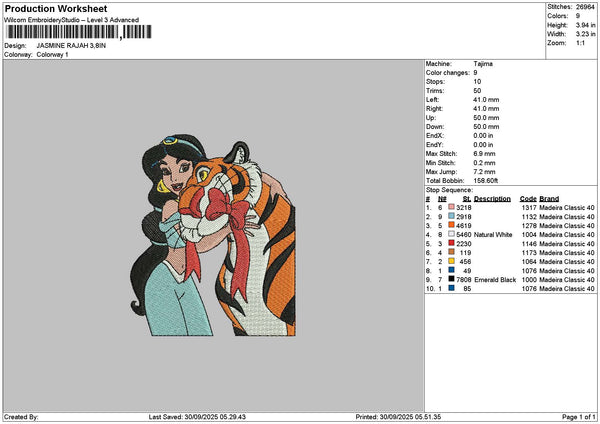Click the 'Color changes:' label

point(448,73)
